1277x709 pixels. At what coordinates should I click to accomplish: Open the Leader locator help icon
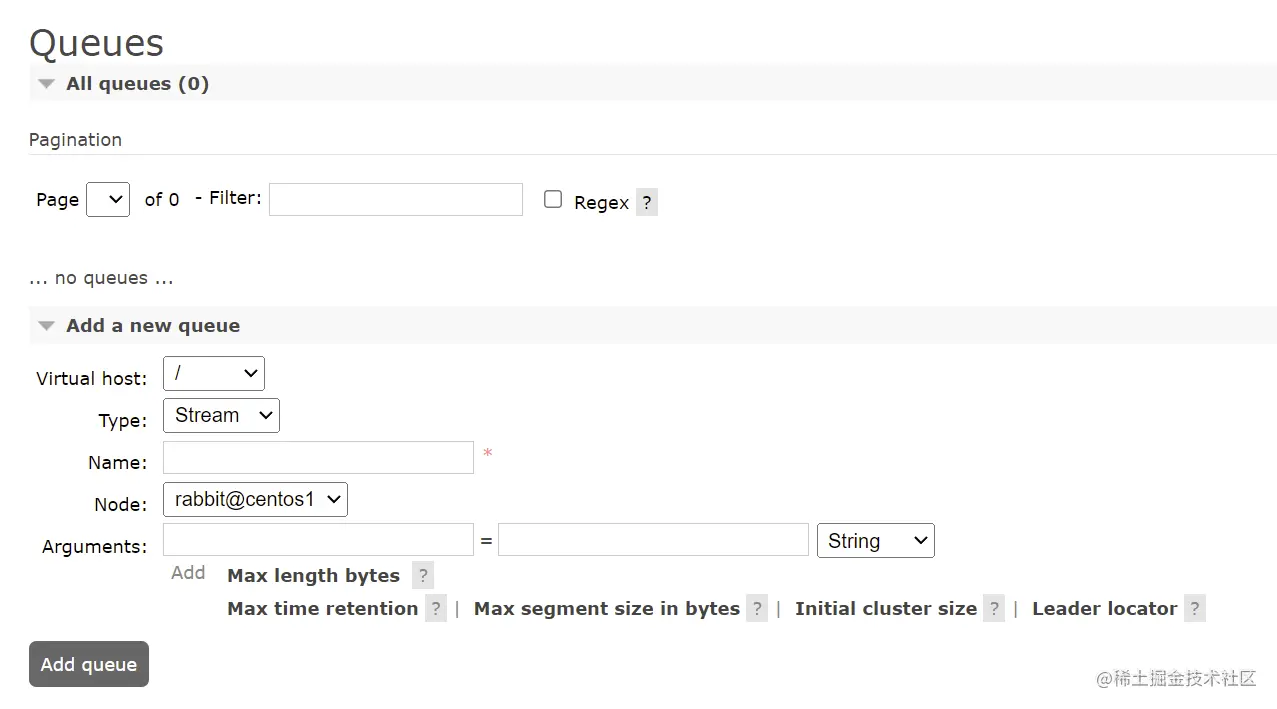(x=1194, y=608)
